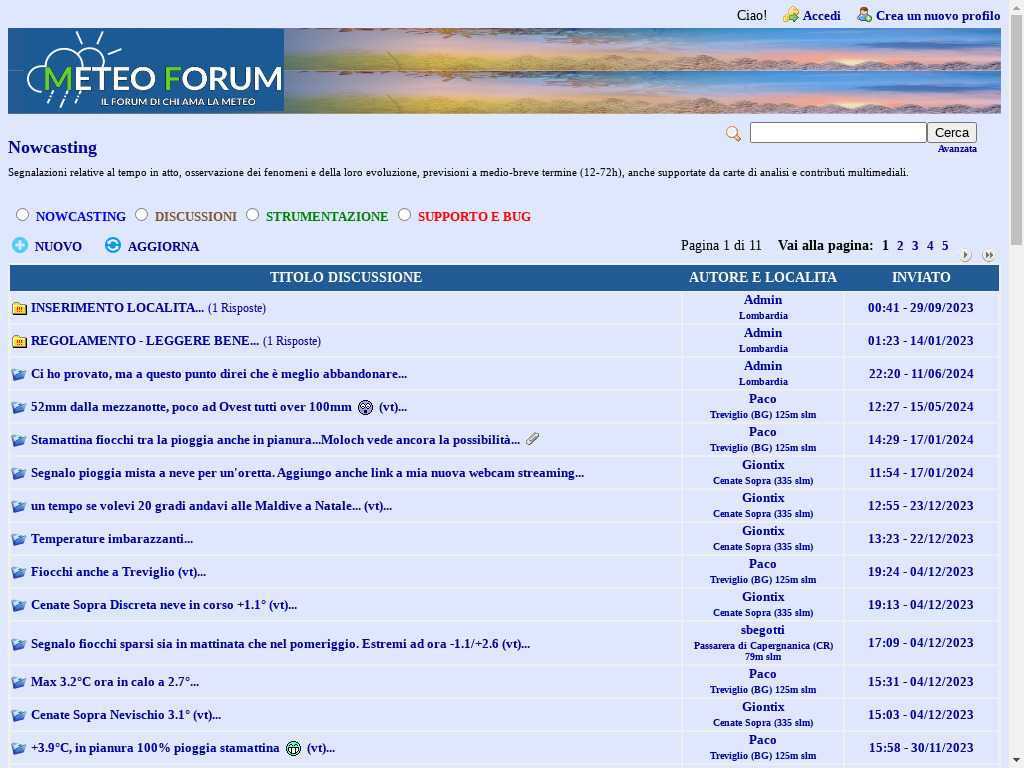Select the Nowcasting radio button

pyautogui.click(x=22, y=215)
